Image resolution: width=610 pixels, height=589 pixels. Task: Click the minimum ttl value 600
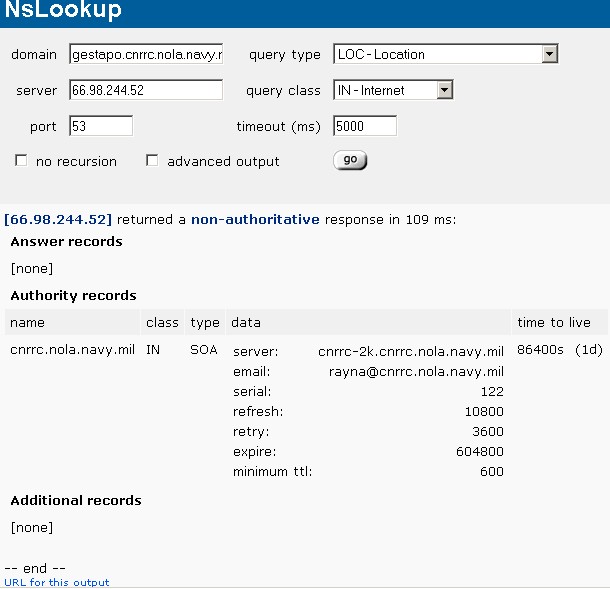492,472
